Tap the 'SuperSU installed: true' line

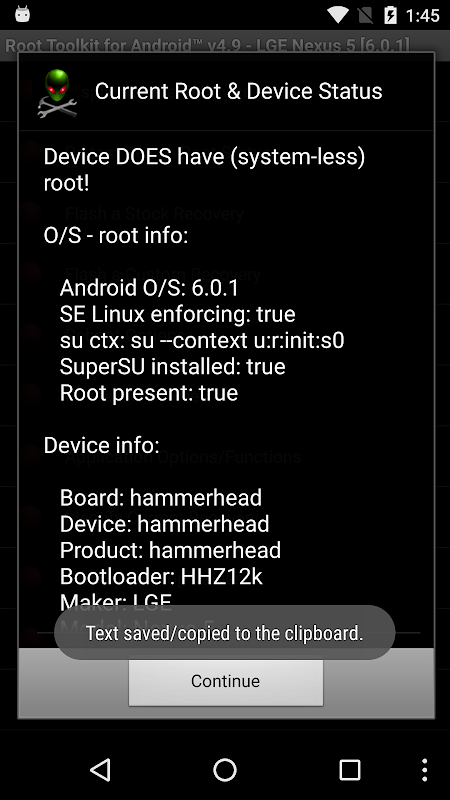[172, 366]
